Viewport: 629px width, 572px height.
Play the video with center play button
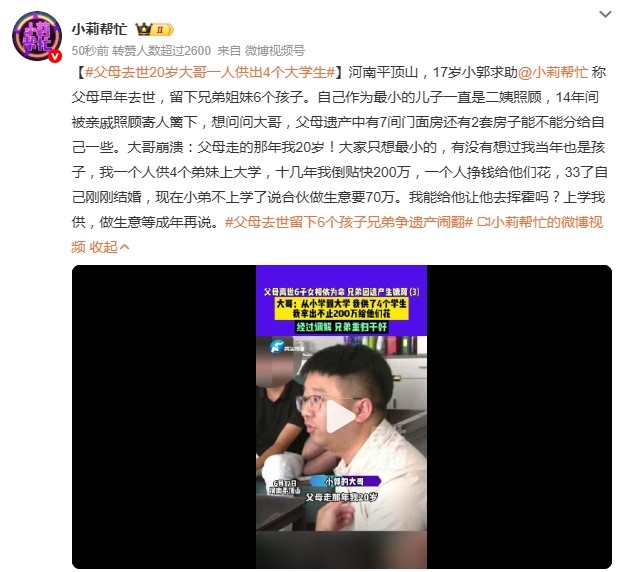click(341, 417)
